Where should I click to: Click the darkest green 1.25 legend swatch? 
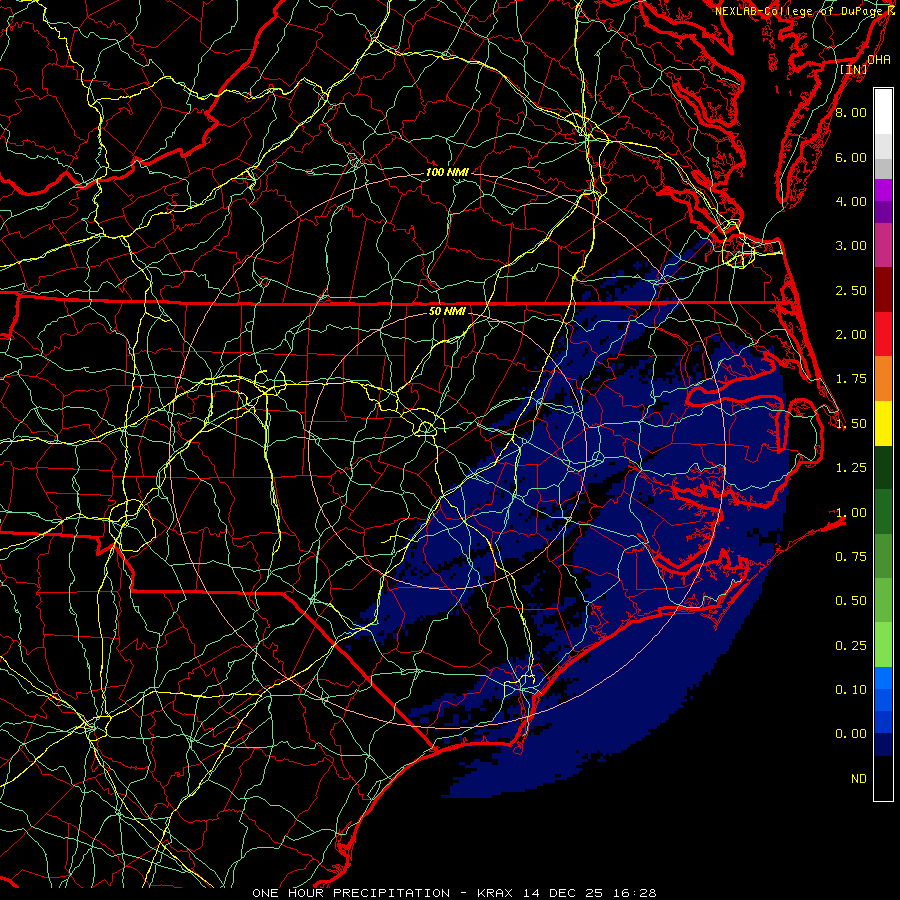coord(883,467)
